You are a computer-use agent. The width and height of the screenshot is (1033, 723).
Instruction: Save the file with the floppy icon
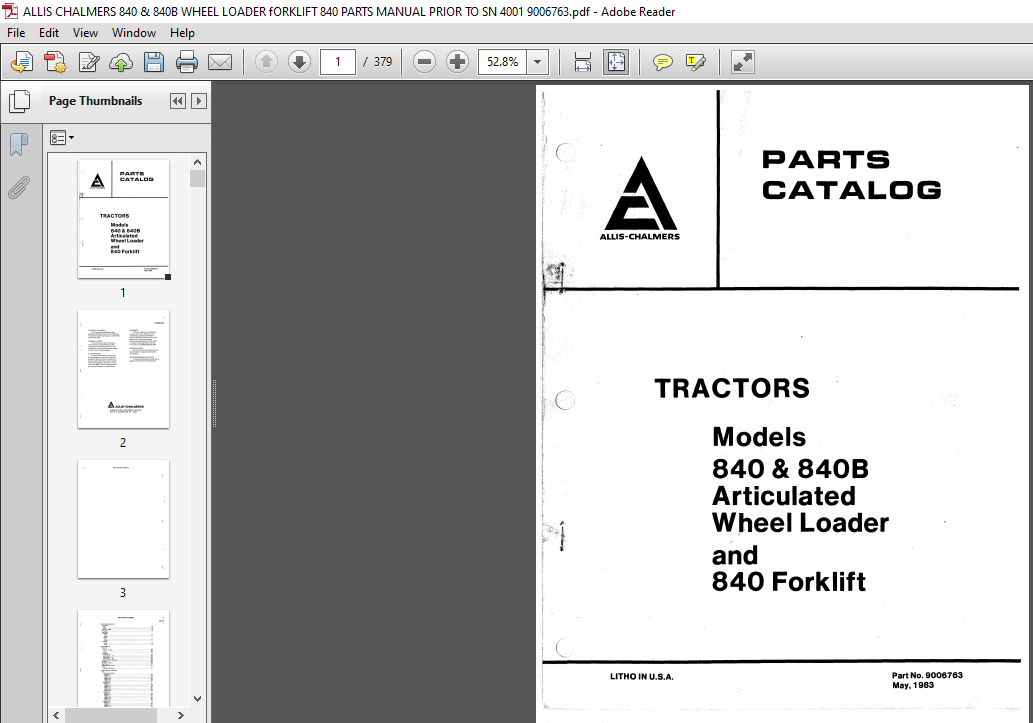pyautogui.click(x=154, y=62)
